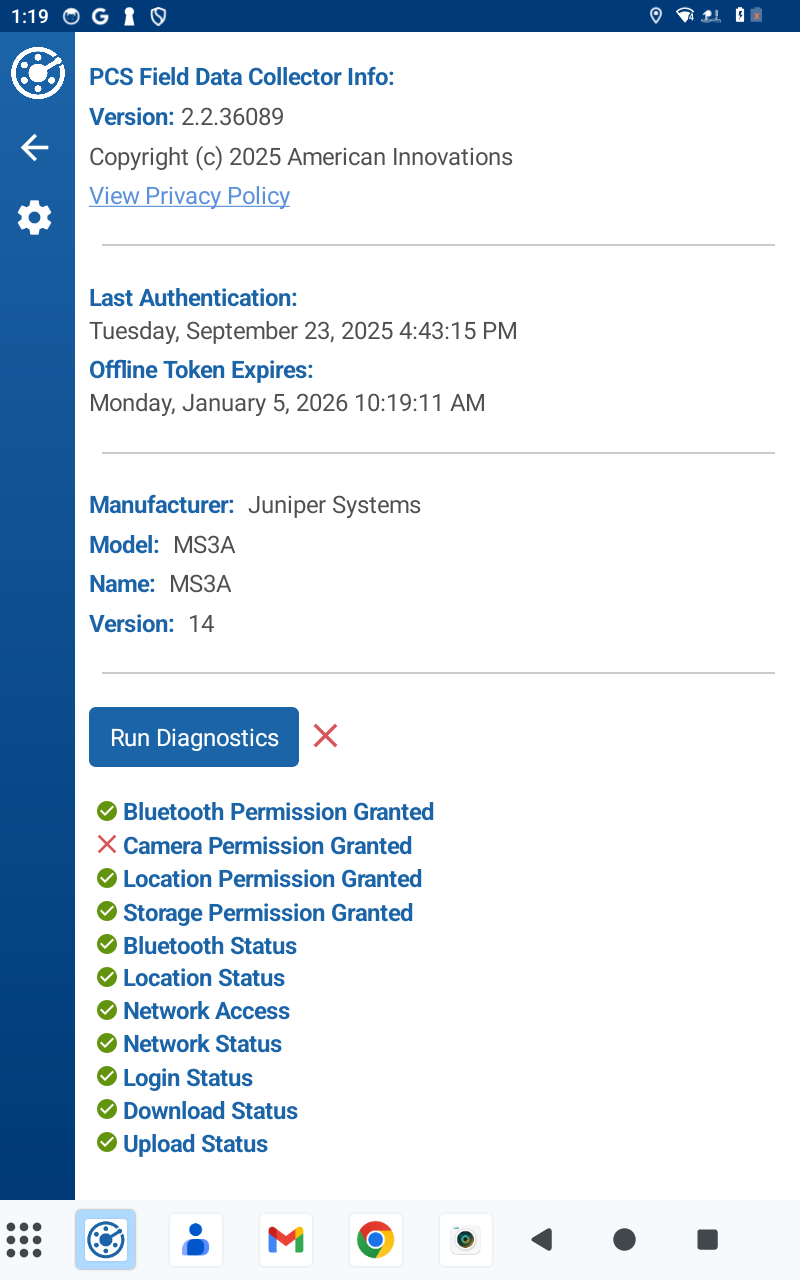The height and width of the screenshot is (1280, 800).
Task: Open settings via the sidebar gear icon
Action: pos(35,218)
